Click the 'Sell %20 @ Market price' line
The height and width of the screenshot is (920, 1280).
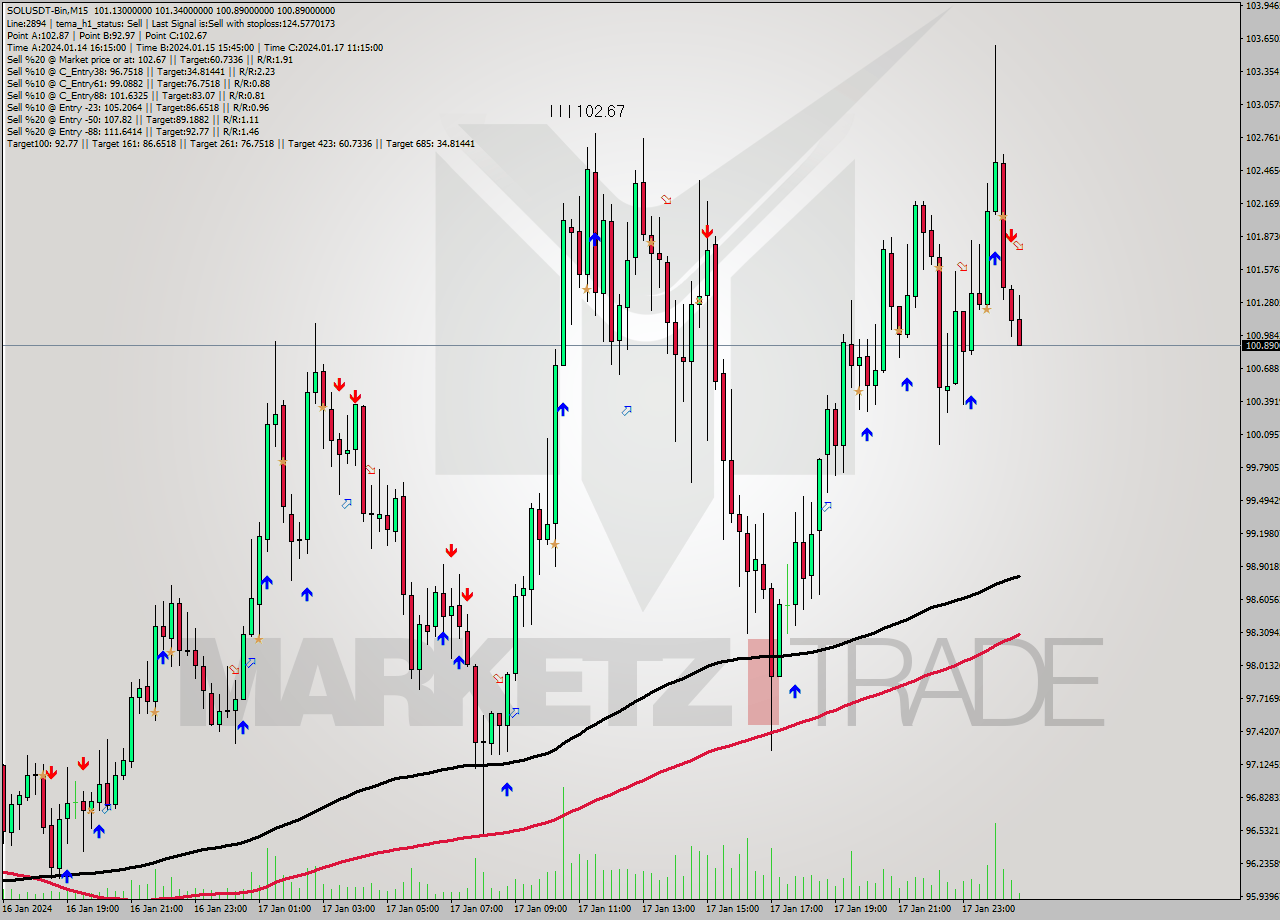click(149, 59)
